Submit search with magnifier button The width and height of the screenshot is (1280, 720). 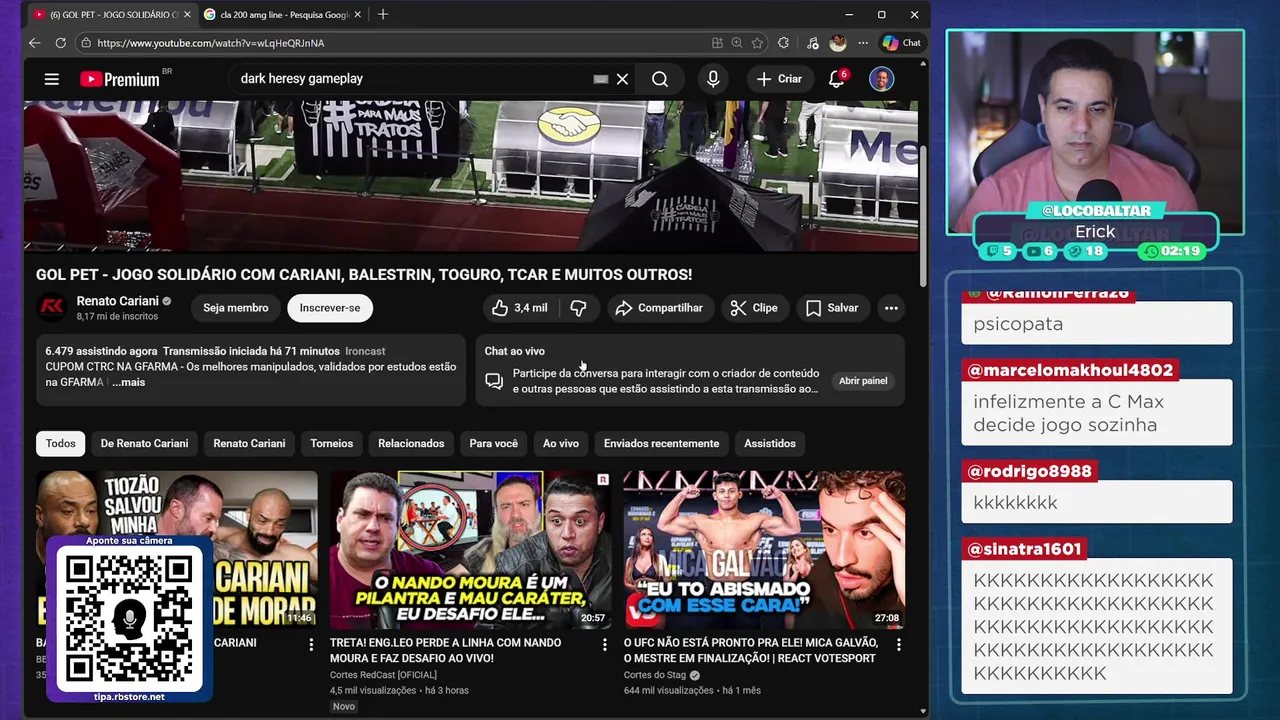(x=660, y=79)
